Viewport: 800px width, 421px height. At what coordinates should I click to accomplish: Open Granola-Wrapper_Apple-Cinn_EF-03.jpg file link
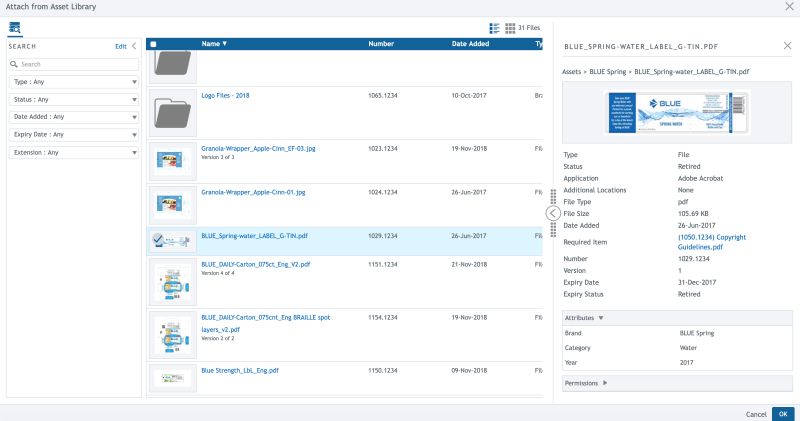[x=258, y=148]
